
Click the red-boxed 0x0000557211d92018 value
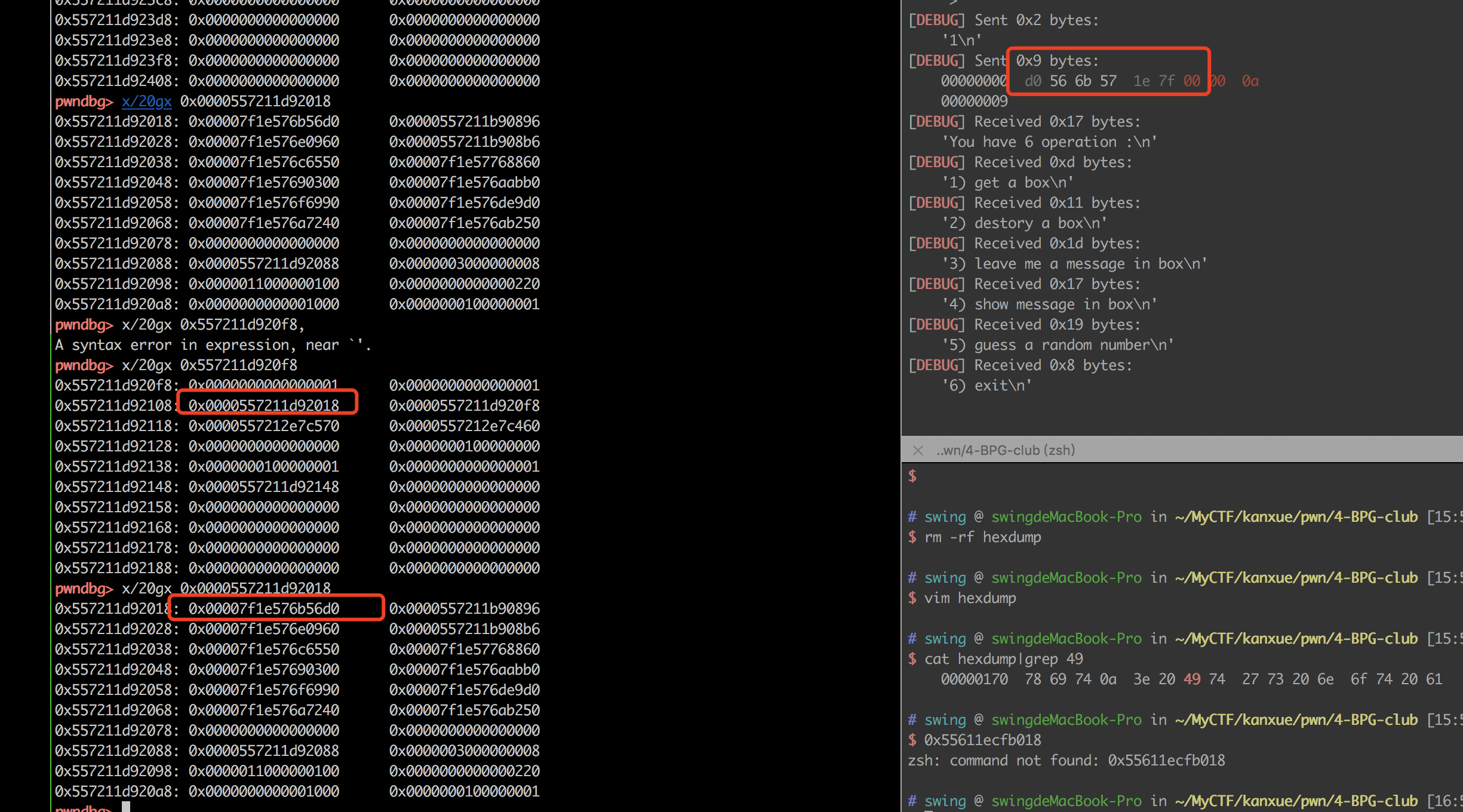pyautogui.click(x=264, y=405)
